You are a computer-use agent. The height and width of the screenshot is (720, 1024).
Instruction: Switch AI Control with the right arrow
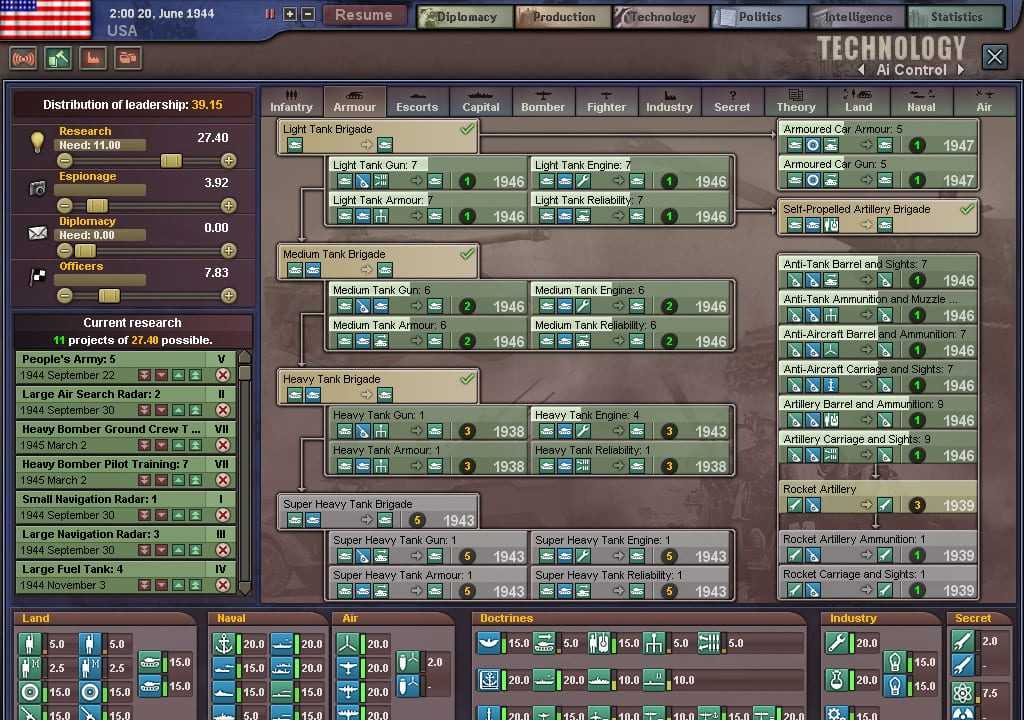click(961, 69)
